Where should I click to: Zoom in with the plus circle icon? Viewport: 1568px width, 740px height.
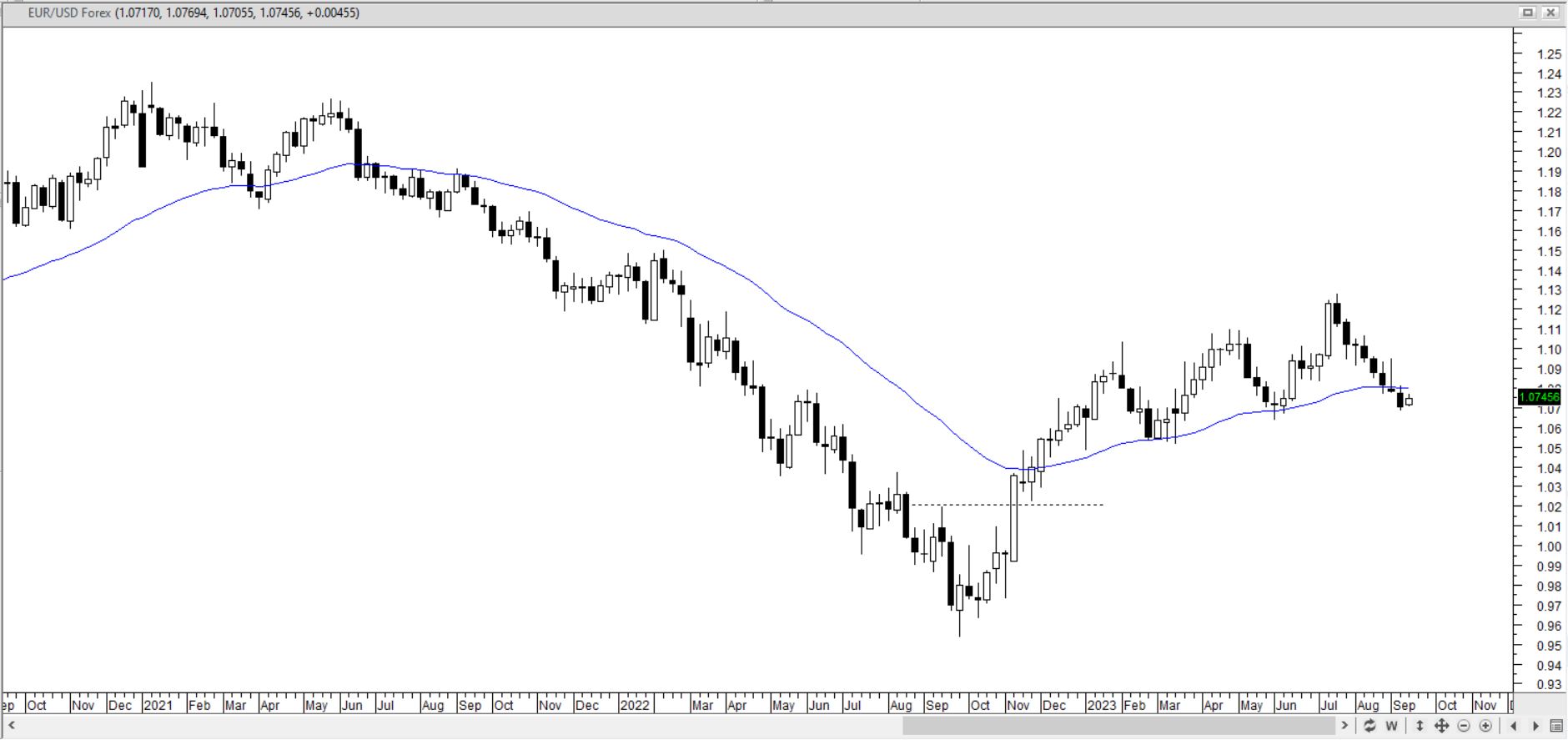(x=1485, y=726)
